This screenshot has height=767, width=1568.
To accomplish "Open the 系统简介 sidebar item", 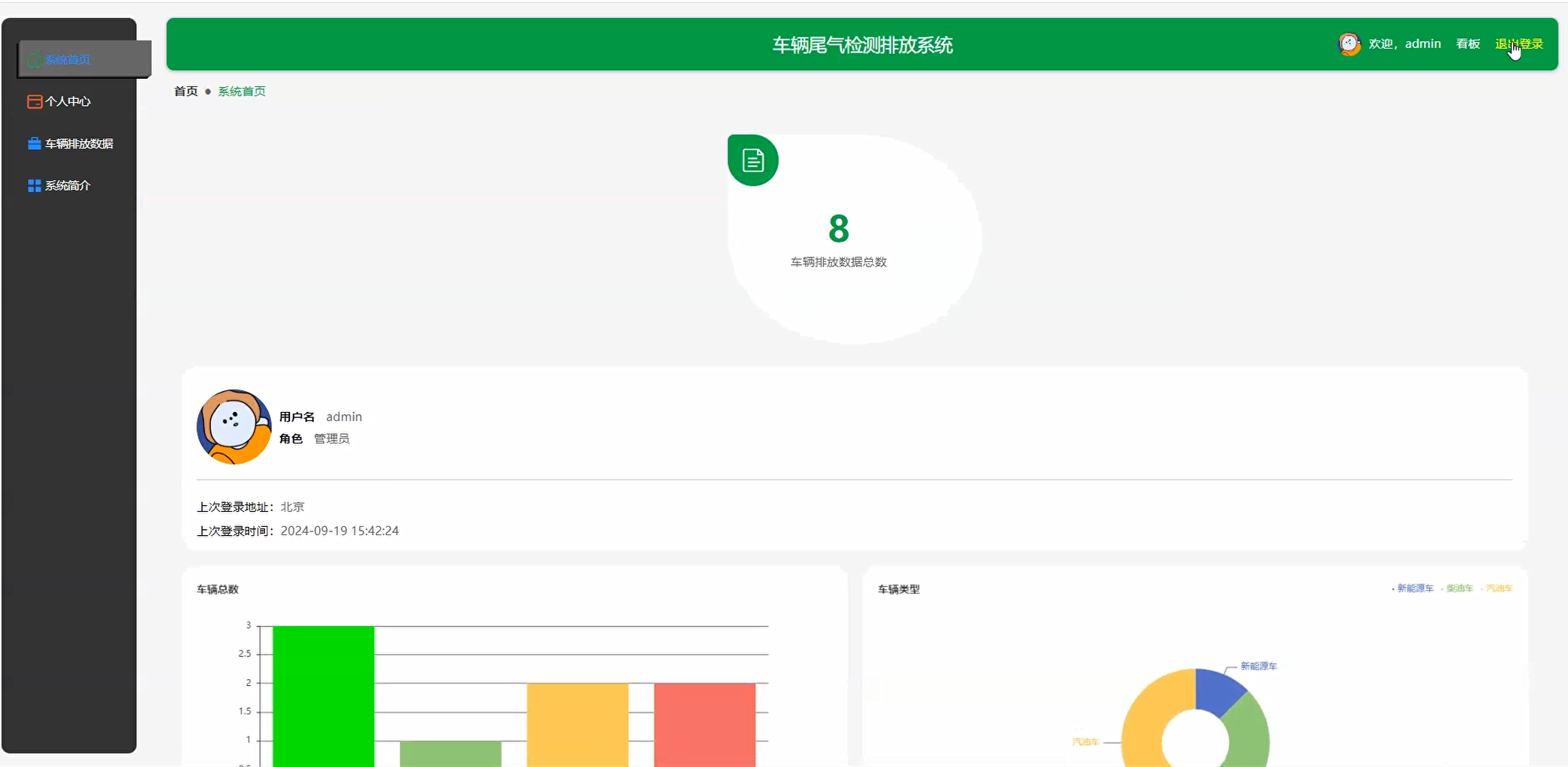I will (x=59, y=185).
